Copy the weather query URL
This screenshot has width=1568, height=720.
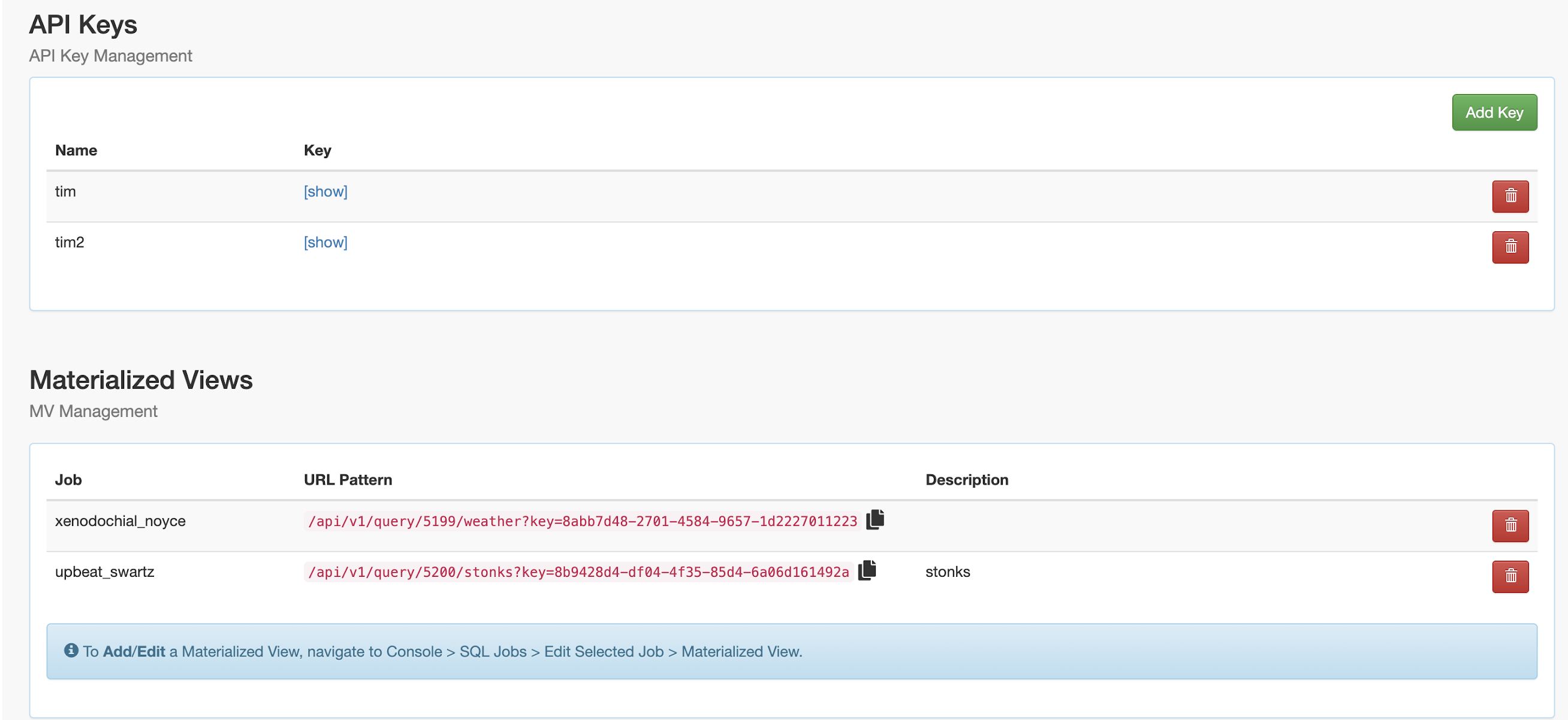[x=875, y=519]
